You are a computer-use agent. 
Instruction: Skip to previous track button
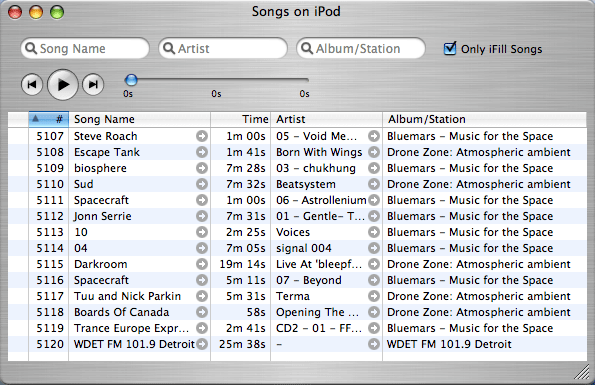point(32,84)
